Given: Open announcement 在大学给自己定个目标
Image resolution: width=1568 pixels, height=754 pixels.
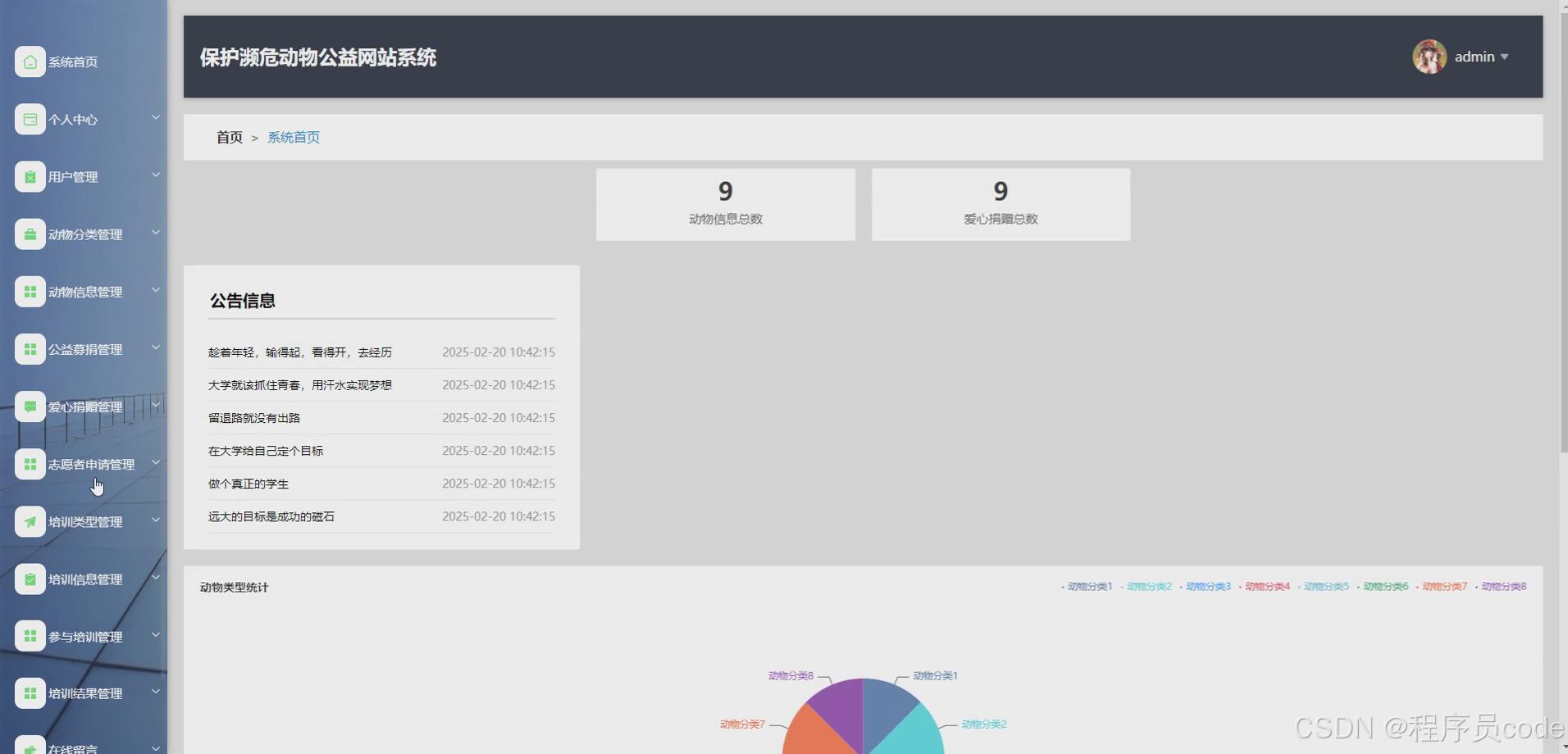Looking at the screenshot, I should [266, 451].
